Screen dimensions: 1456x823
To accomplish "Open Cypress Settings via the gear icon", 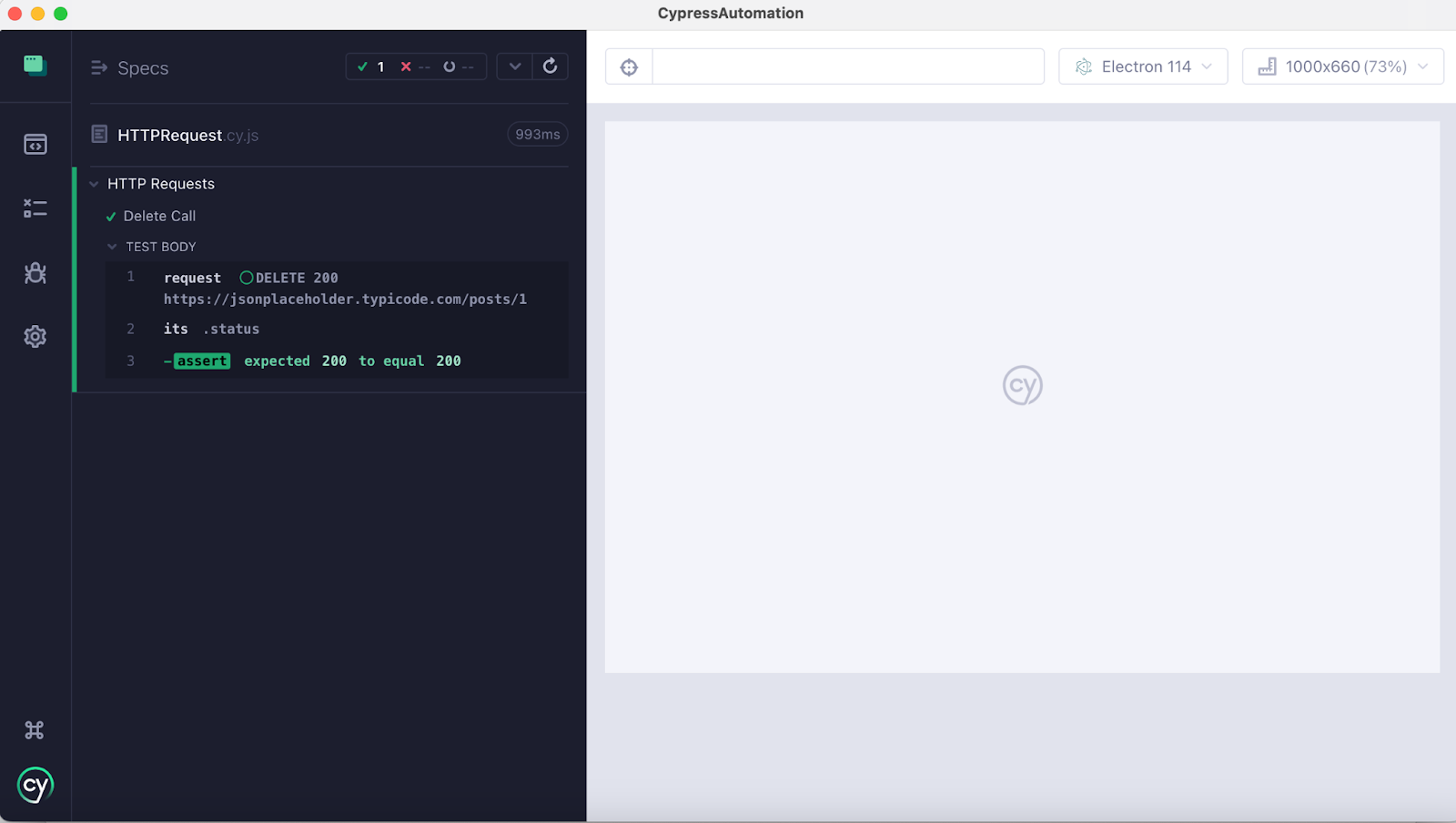I will [x=35, y=336].
